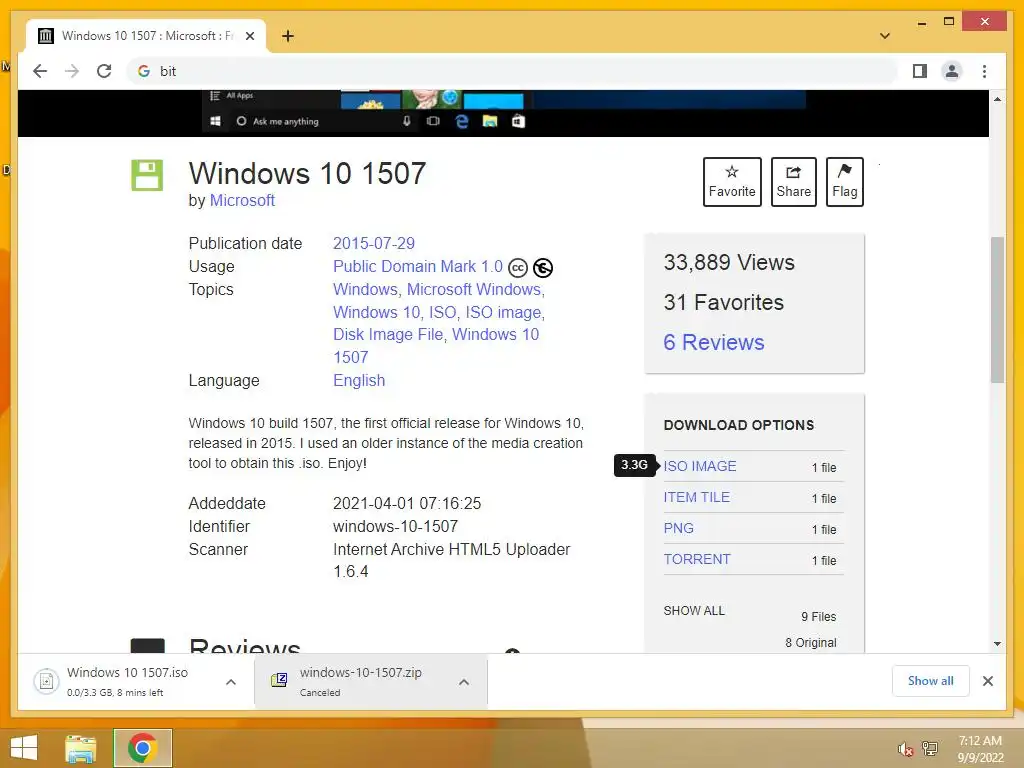Image resolution: width=1024 pixels, height=768 pixels.
Task: Favorite this item with the star button
Action: [732, 182]
